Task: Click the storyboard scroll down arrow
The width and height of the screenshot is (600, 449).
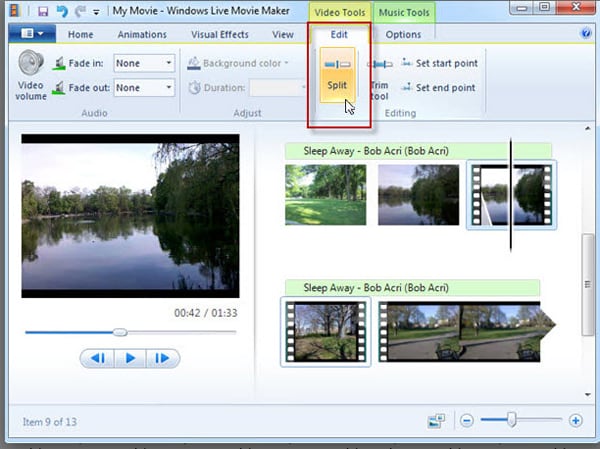Action: click(587, 395)
